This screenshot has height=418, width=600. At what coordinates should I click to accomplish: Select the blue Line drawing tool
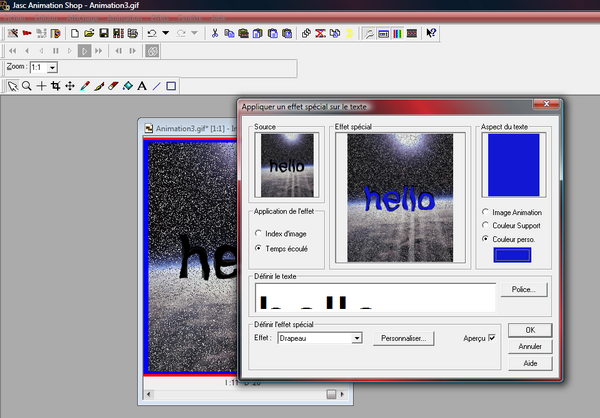click(x=157, y=86)
